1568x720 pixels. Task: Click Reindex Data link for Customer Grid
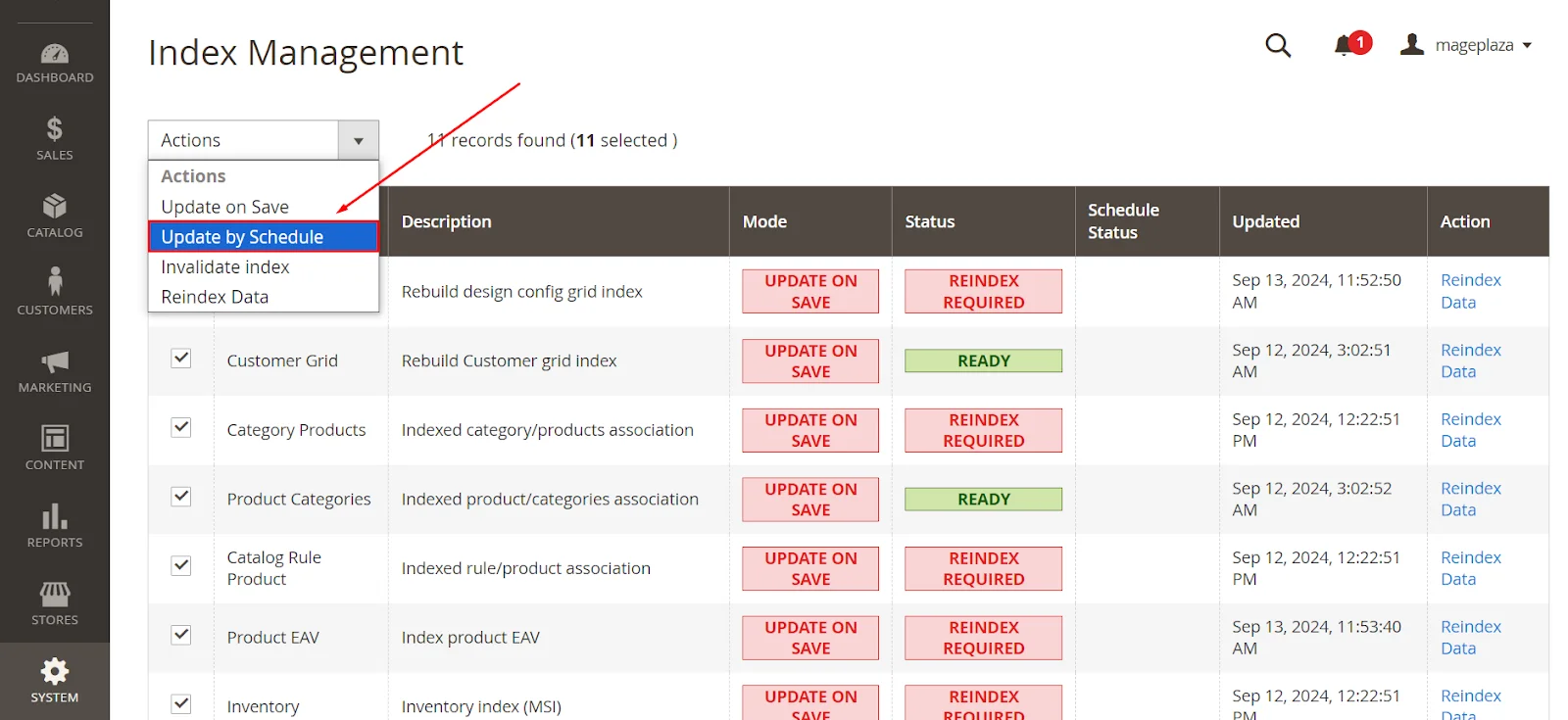(x=1470, y=360)
